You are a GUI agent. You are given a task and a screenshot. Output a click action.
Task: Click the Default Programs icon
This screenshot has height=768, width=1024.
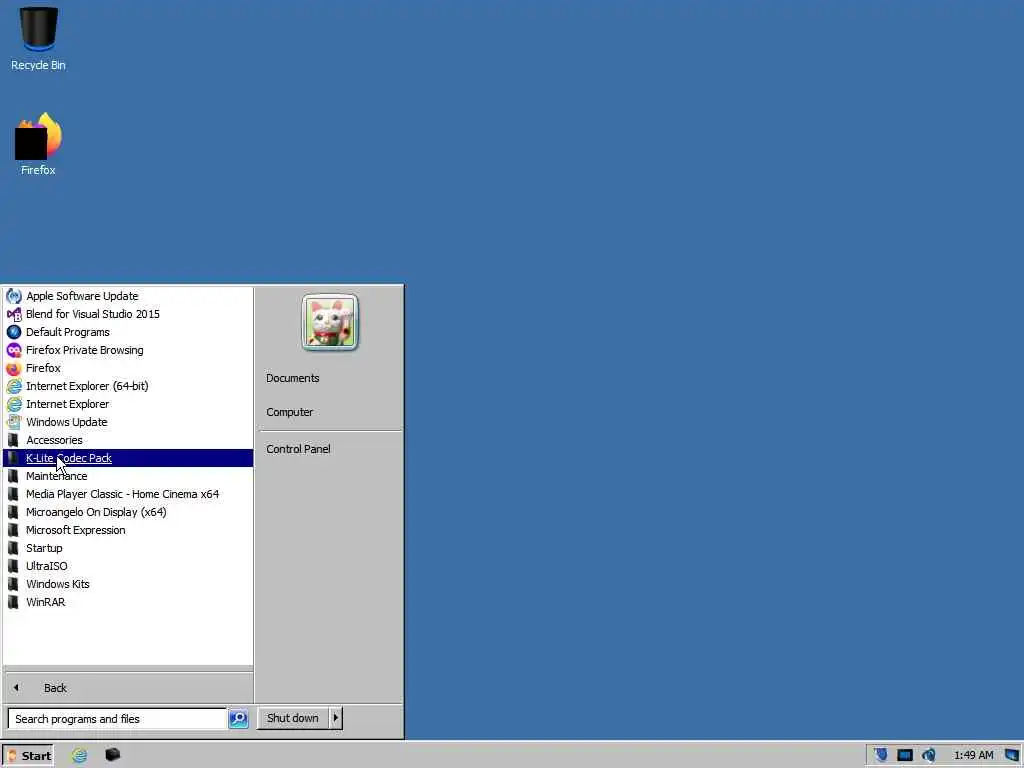tap(14, 332)
